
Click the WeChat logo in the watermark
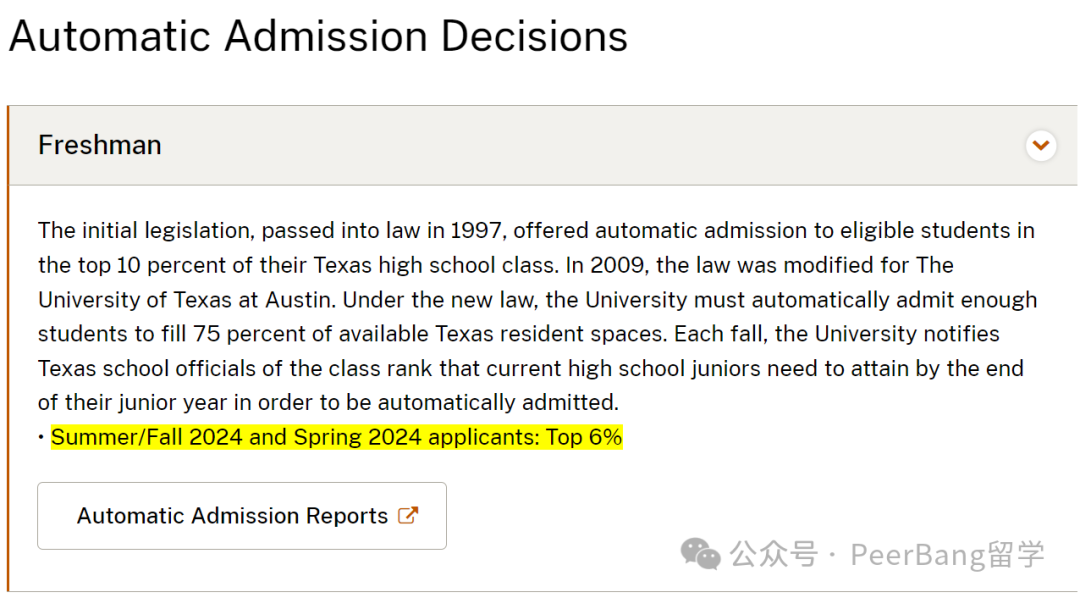pyautogui.click(x=700, y=554)
